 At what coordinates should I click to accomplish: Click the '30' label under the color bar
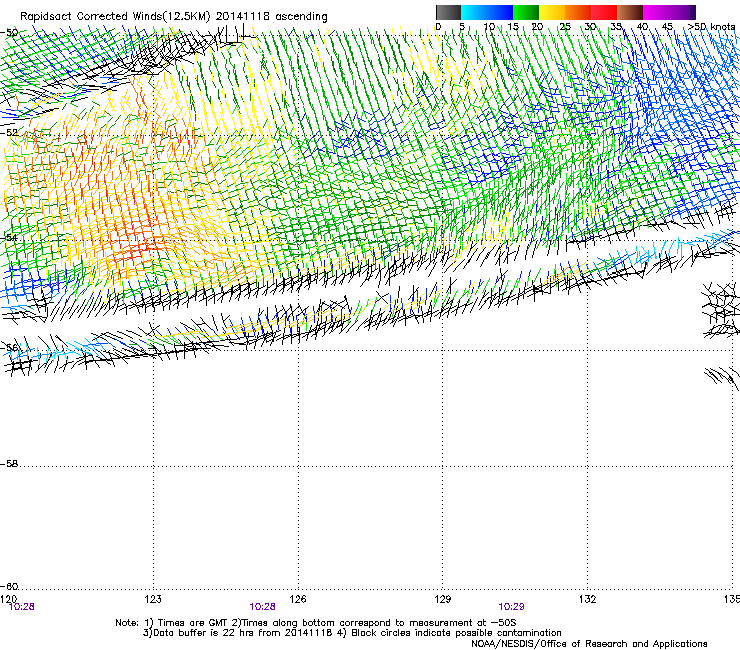coord(590,26)
